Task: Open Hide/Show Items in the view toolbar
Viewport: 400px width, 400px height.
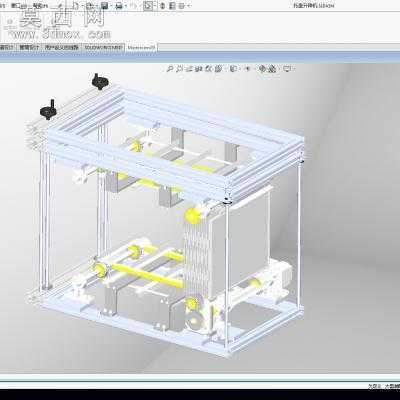Action: pyautogui.click(x=248, y=69)
